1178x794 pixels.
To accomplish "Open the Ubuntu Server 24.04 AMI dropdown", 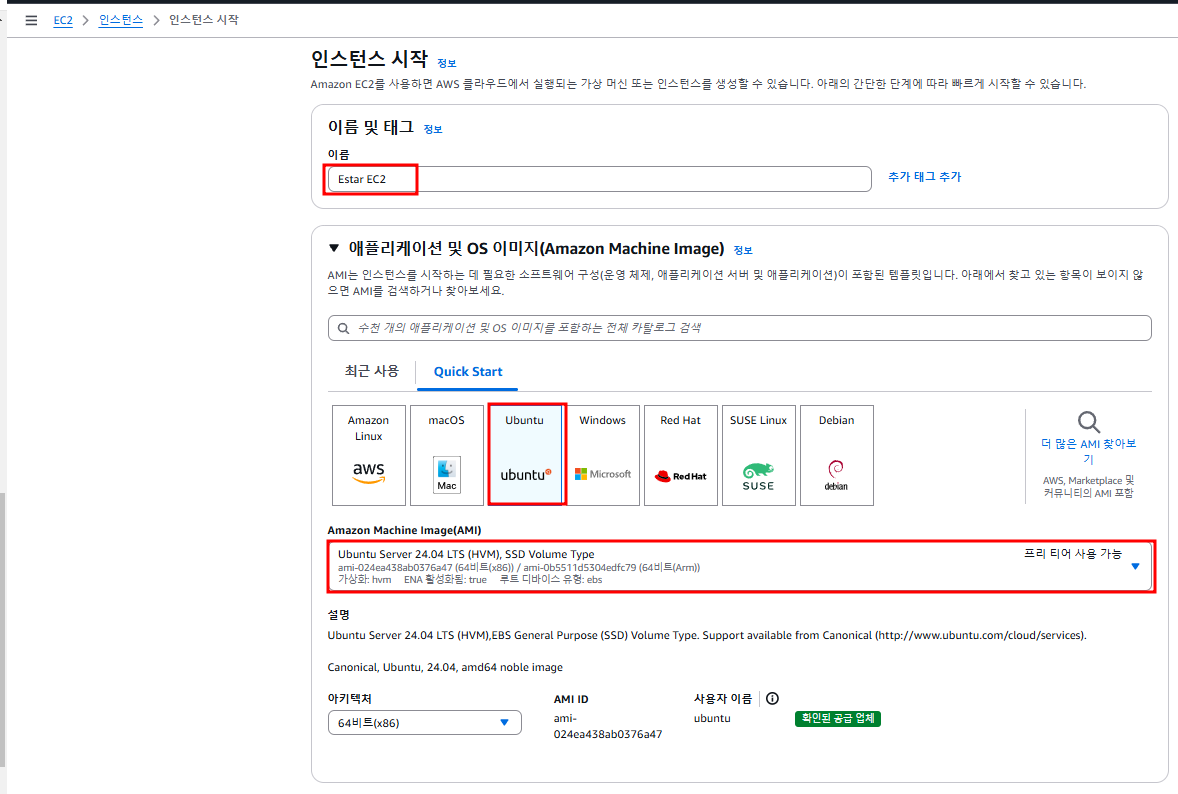I will pyautogui.click(x=741, y=566).
